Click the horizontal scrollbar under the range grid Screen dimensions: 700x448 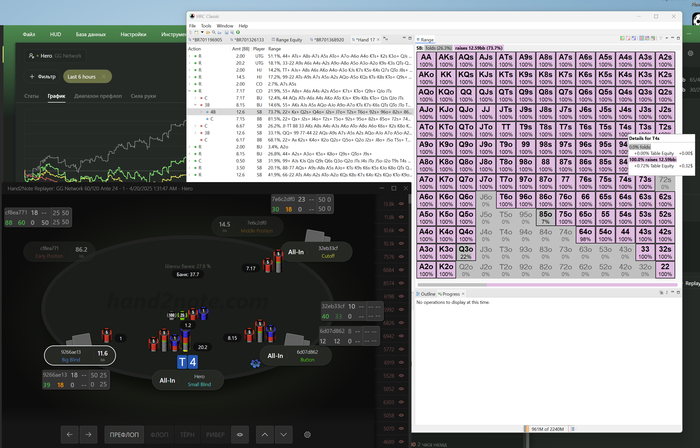547,284
